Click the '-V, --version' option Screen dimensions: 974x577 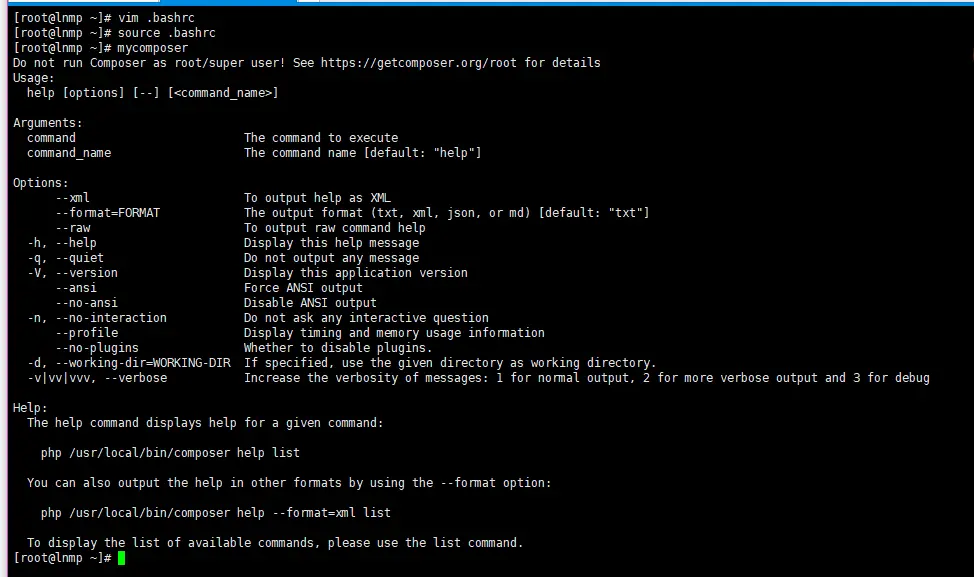72,273
